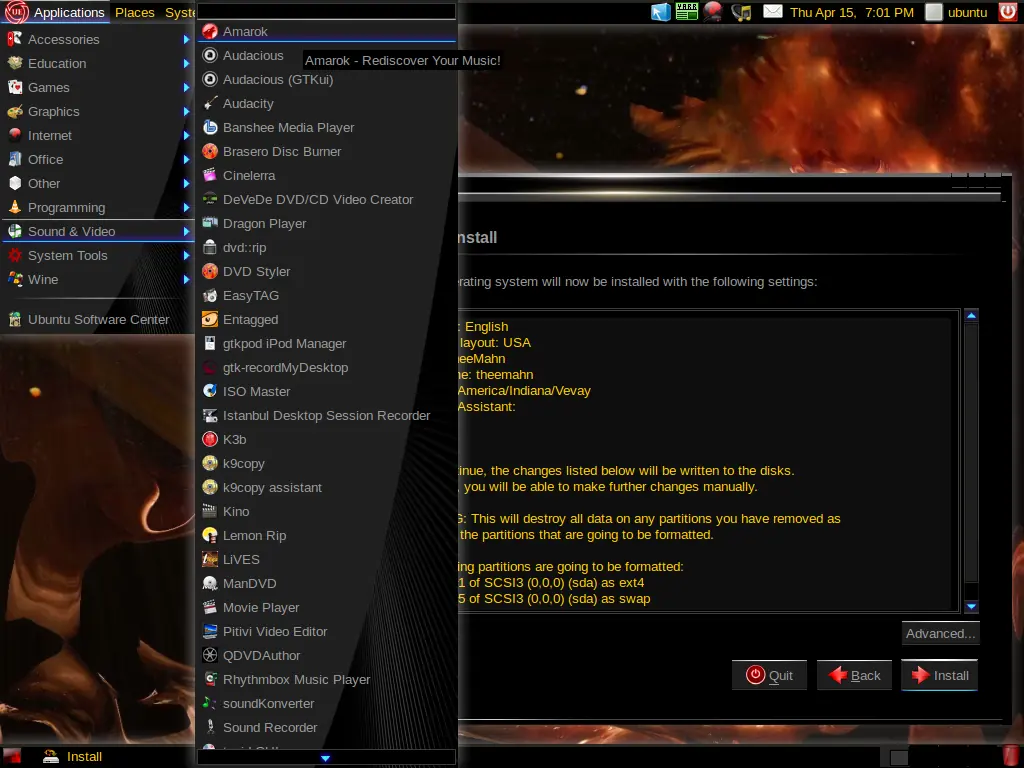Viewport: 1024px width, 768px height.
Task: Click Install to begin installation
Action: point(938,675)
